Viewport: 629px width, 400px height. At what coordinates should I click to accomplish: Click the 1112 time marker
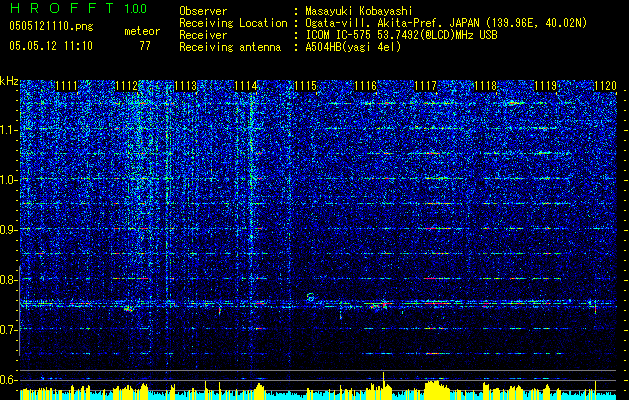click(126, 86)
